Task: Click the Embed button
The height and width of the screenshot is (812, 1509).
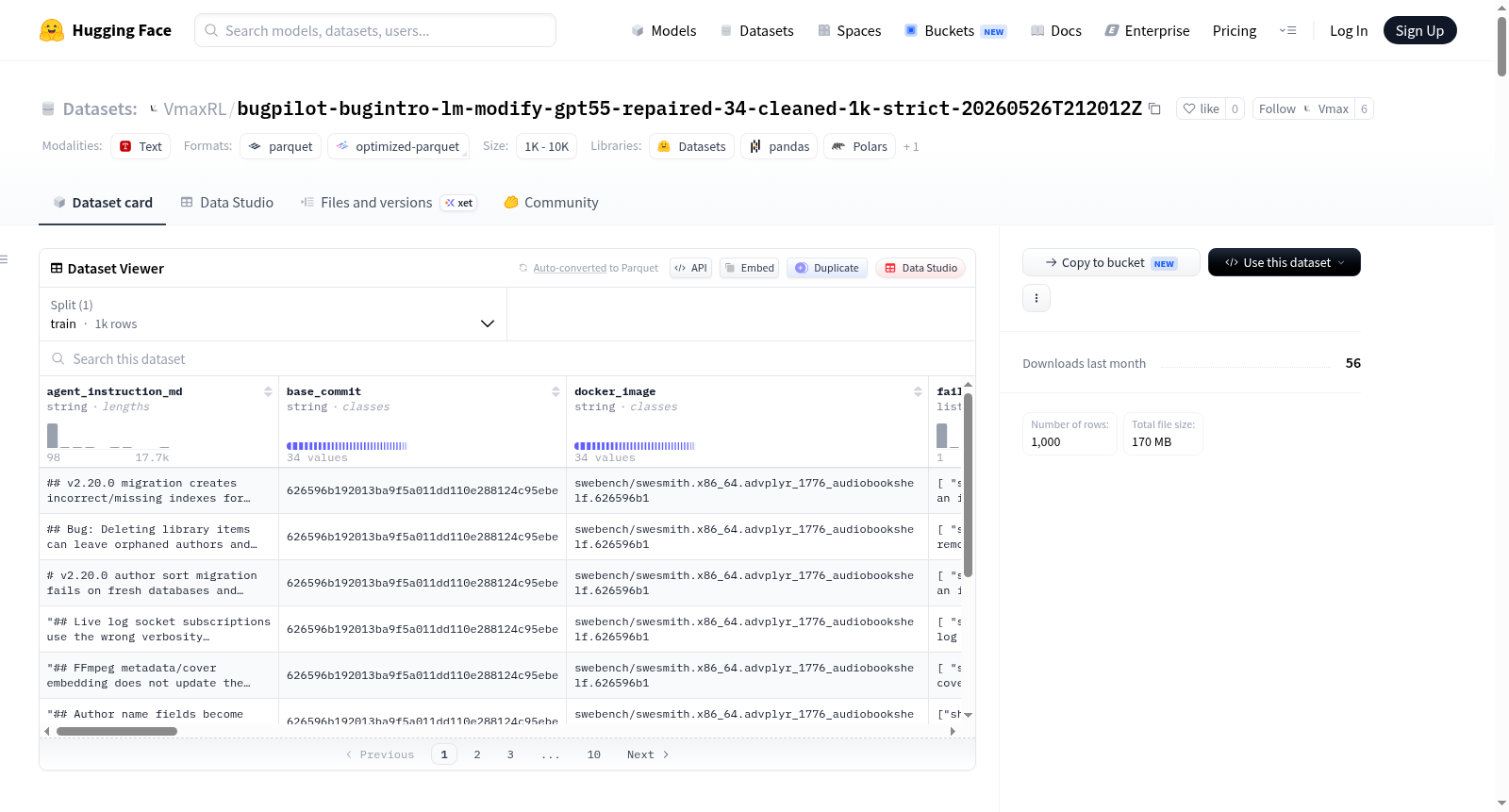Action: pyautogui.click(x=749, y=268)
